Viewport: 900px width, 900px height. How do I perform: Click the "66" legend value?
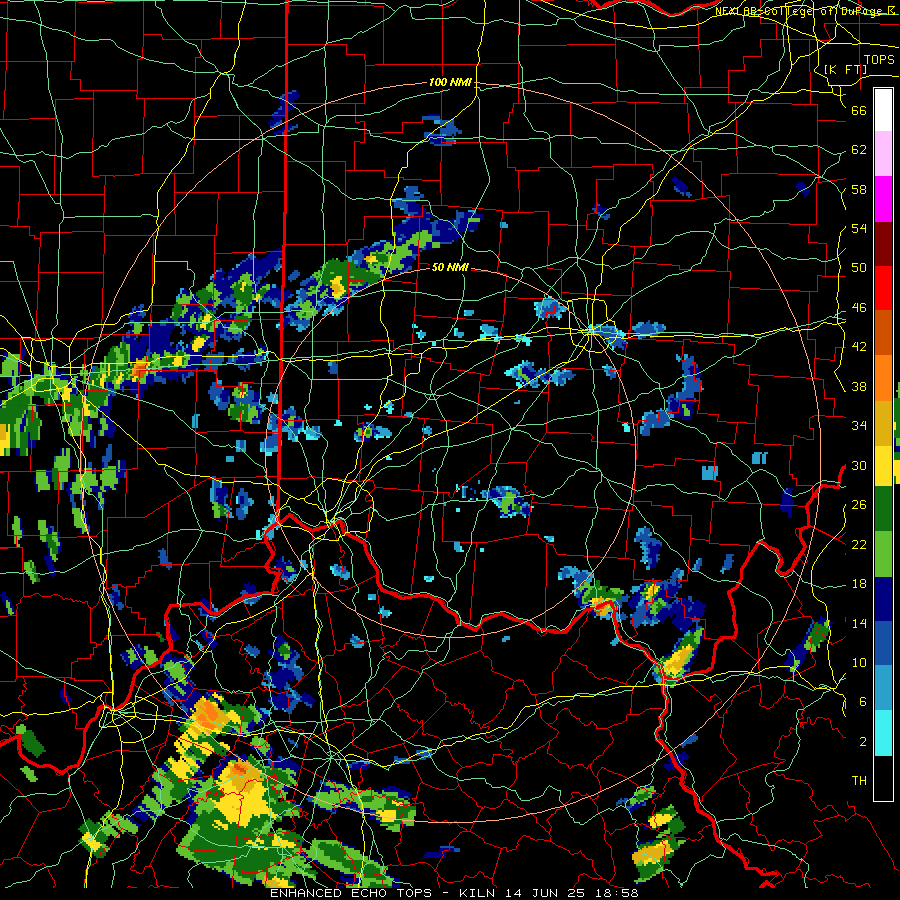tap(859, 110)
